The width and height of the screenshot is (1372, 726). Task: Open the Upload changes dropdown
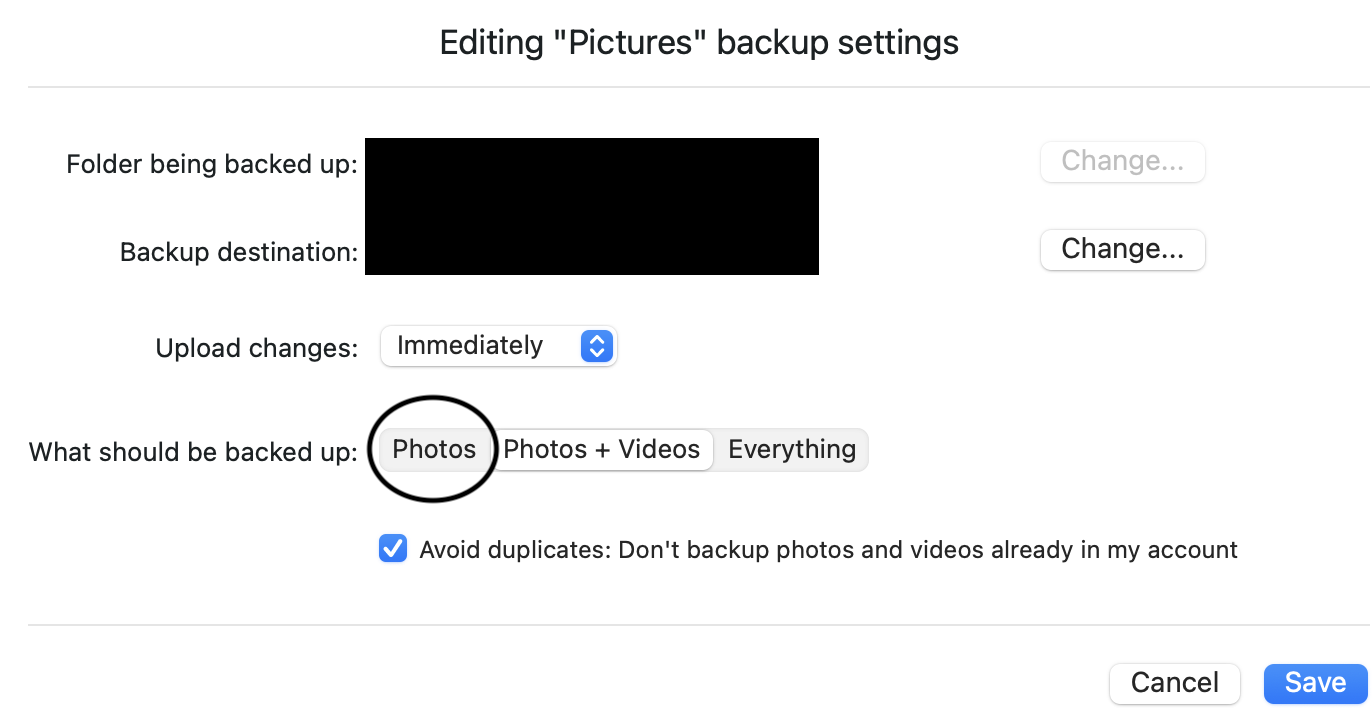[498, 346]
